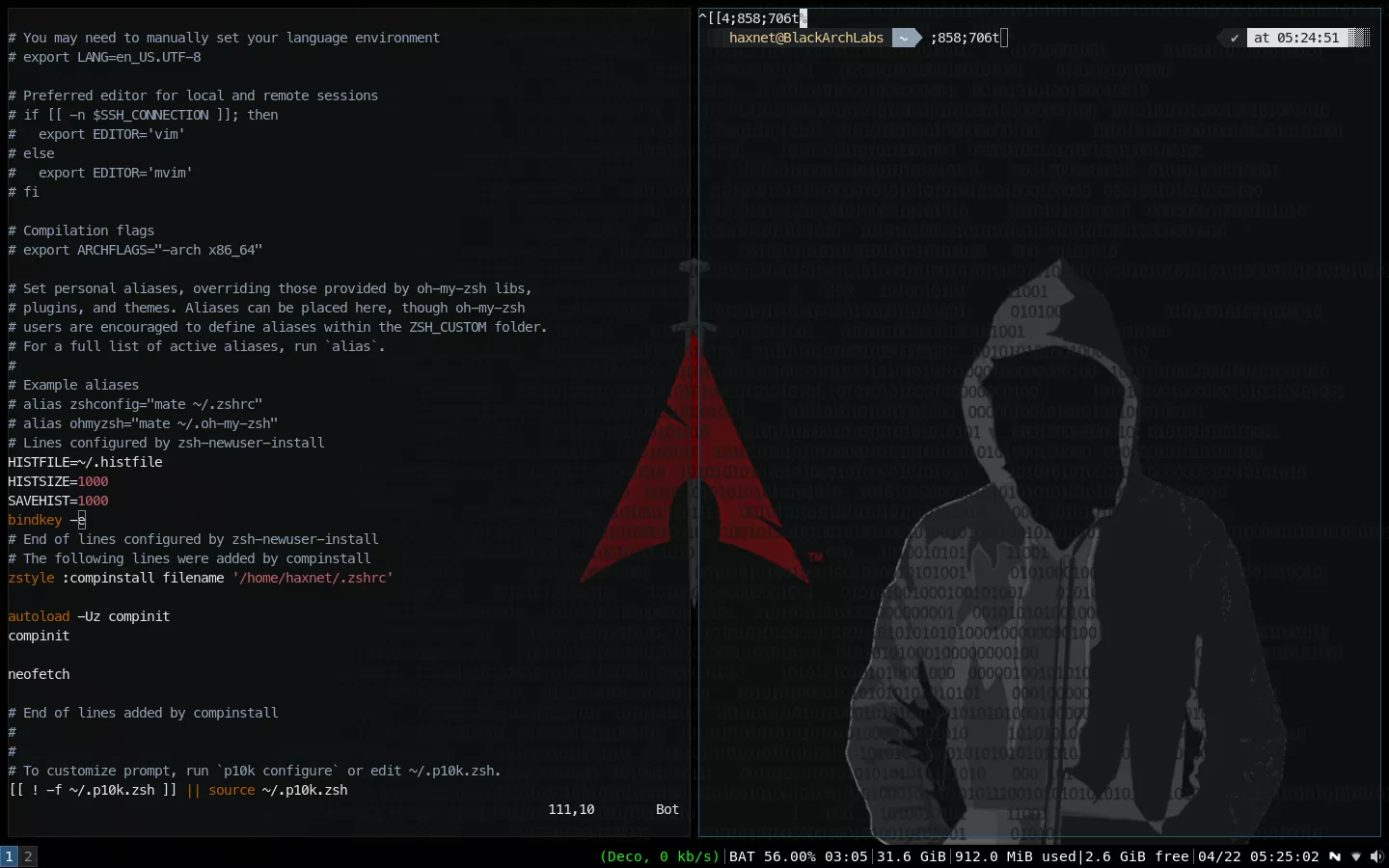The width and height of the screenshot is (1389, 868).
Task: Click the empty prompt input field after ;858;706t
Action: click(1003, 38)
